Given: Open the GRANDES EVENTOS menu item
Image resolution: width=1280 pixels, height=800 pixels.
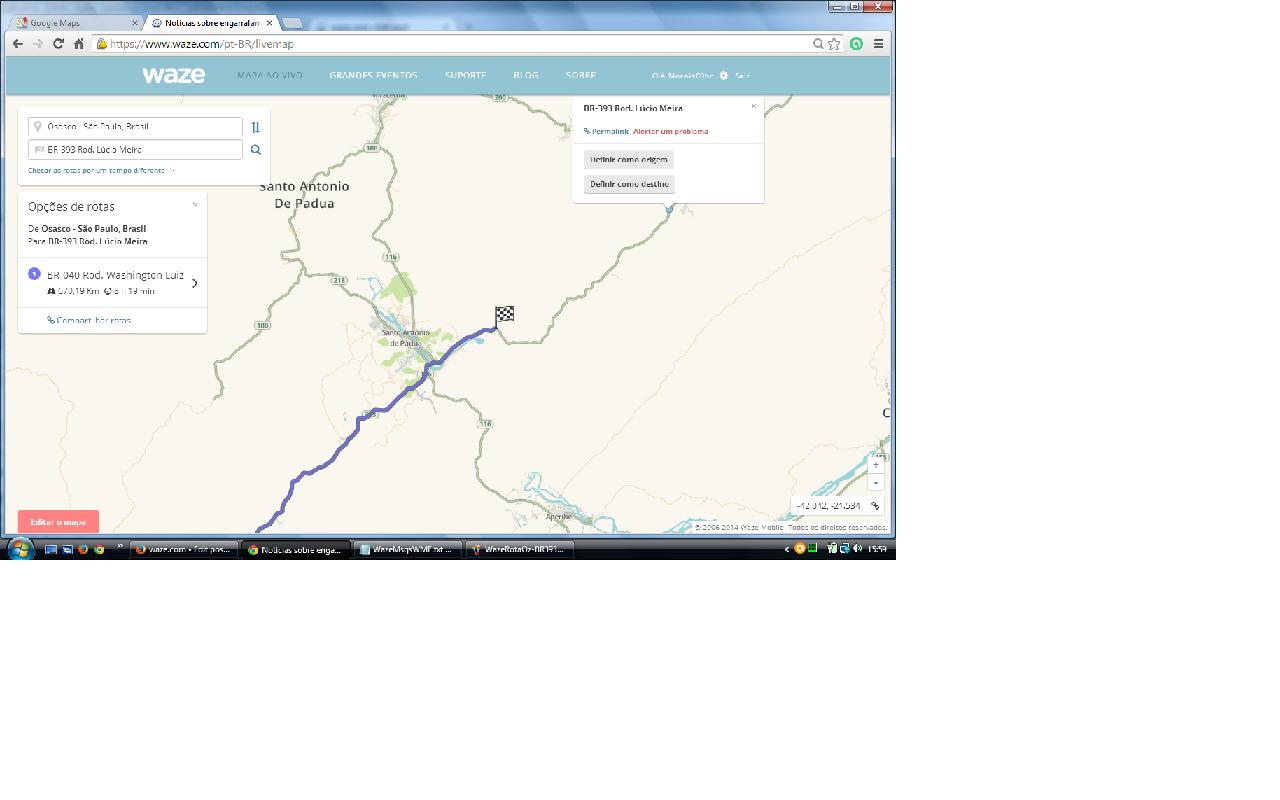Looking at the screenshot, I should [x=373, y=76].
